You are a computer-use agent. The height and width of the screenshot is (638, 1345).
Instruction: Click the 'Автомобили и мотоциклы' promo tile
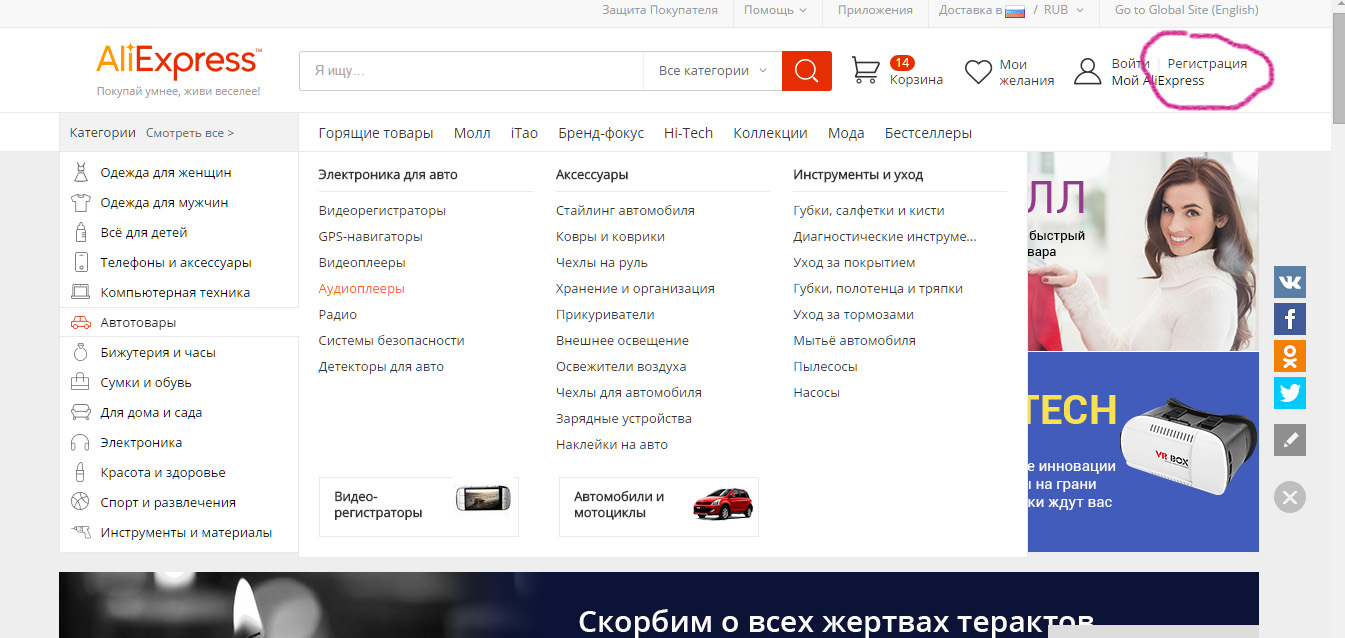coord(658,505)
